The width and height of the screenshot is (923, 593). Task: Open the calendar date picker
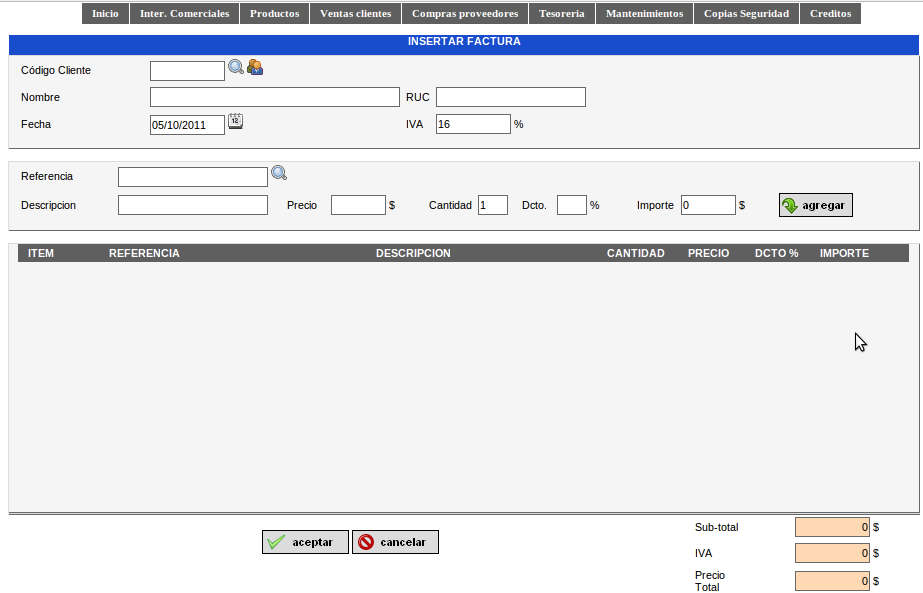[235, 121]
